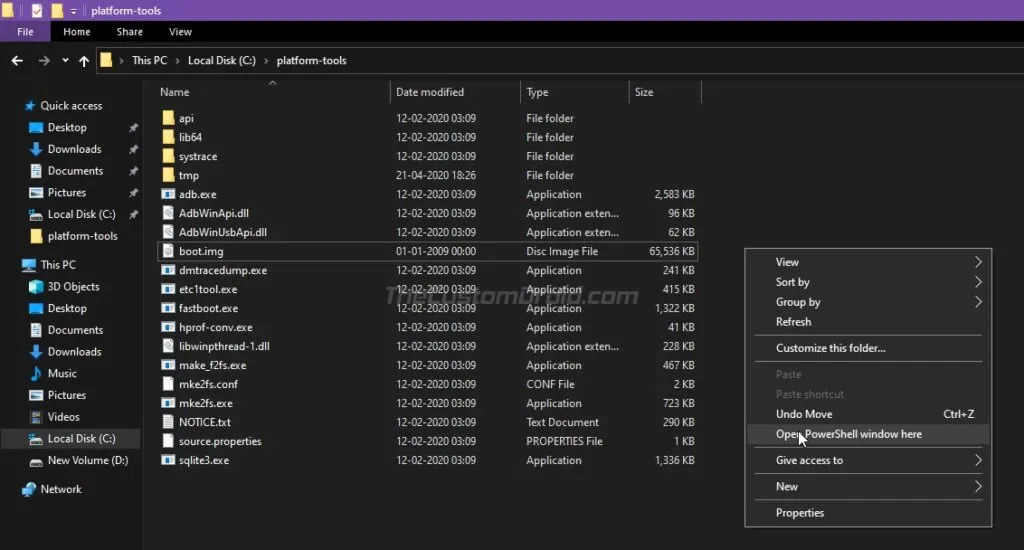Image resolution: width=1024 pixels, height=550 pixels.
Task: Click the adb.exe application icon
Action: pos(168,194)
